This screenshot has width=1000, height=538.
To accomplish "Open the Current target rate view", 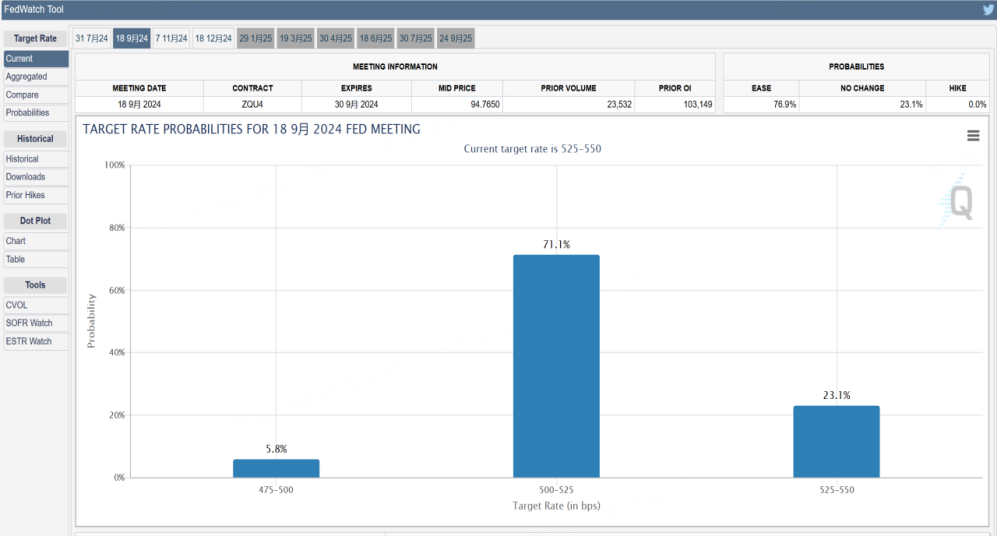I will [36, 59].
